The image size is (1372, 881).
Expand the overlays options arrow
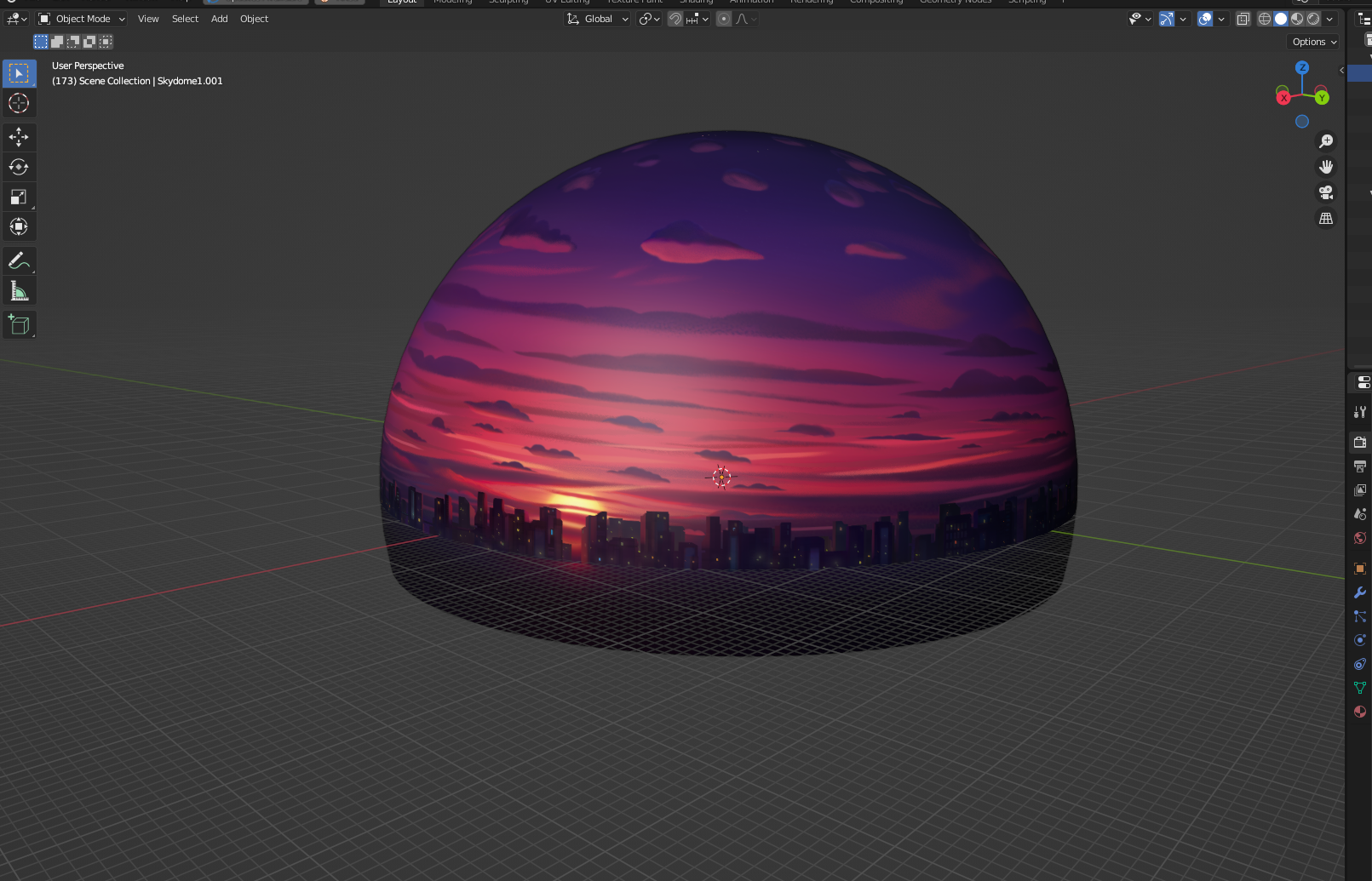tap(1221, 19)
